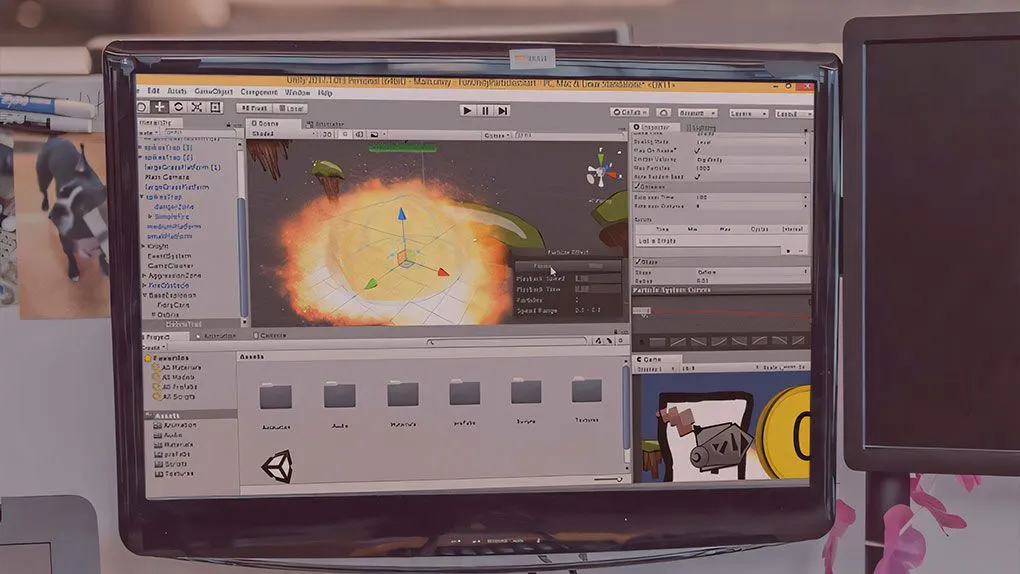Screen dimensions: 1020x574
Task: Toggle scene lighting icon
Action: 345,134
